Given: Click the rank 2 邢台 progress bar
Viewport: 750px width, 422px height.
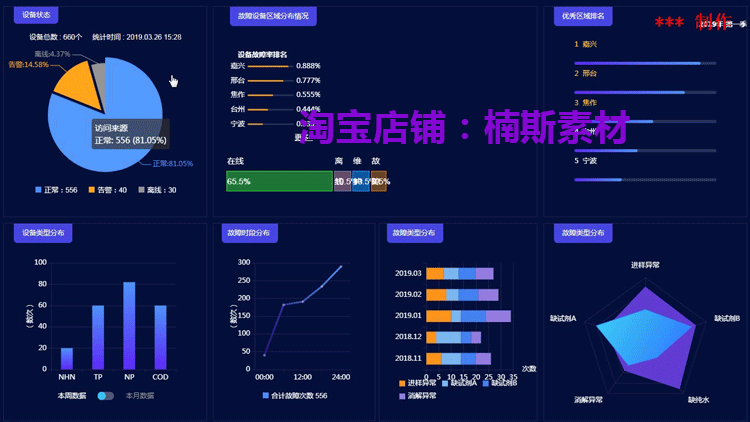Looking at the screenshot, I should [x=645, y=92].
